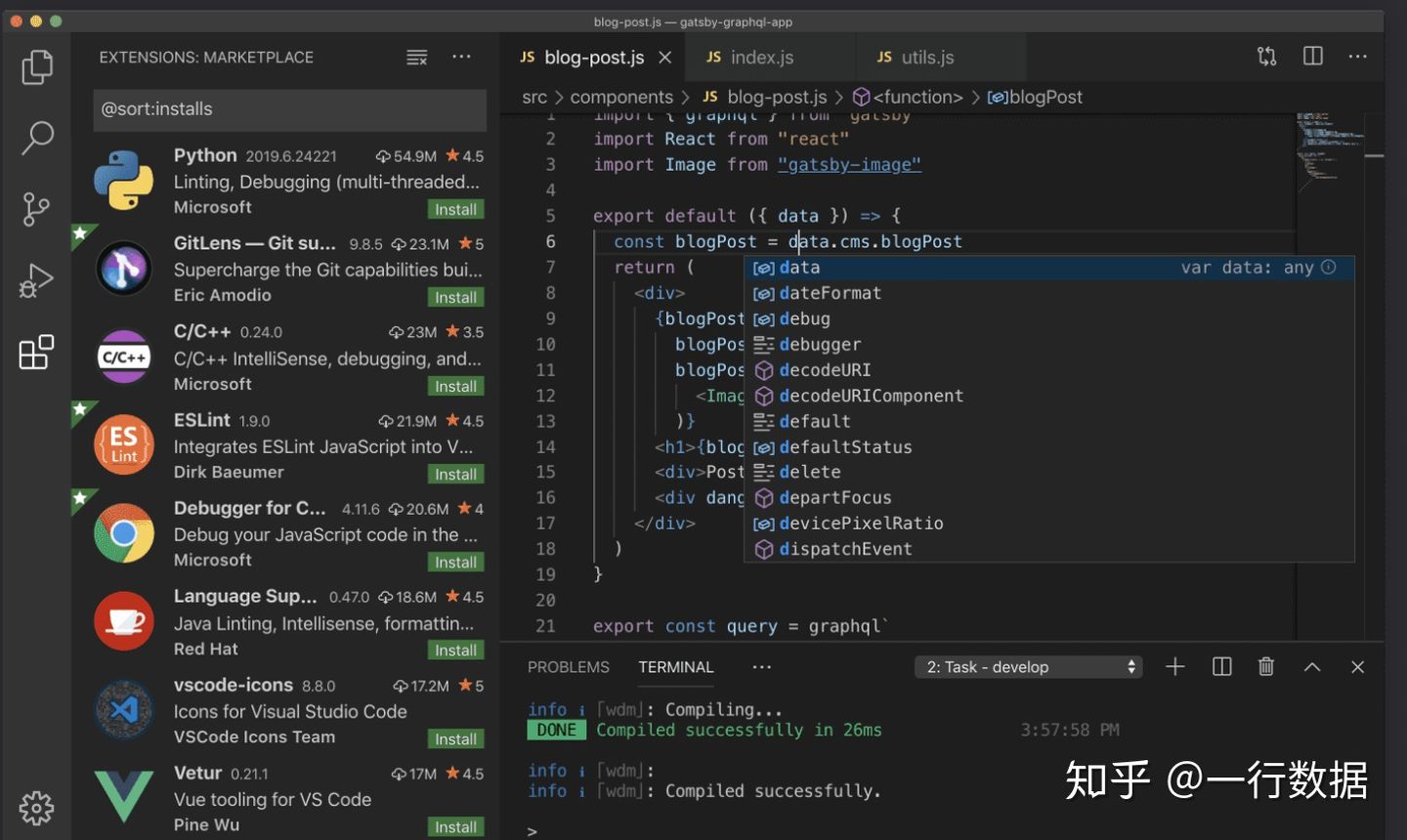The image size is (1407, 840).
Task: Close the blog-post.js tab
Action: [665, 58]
